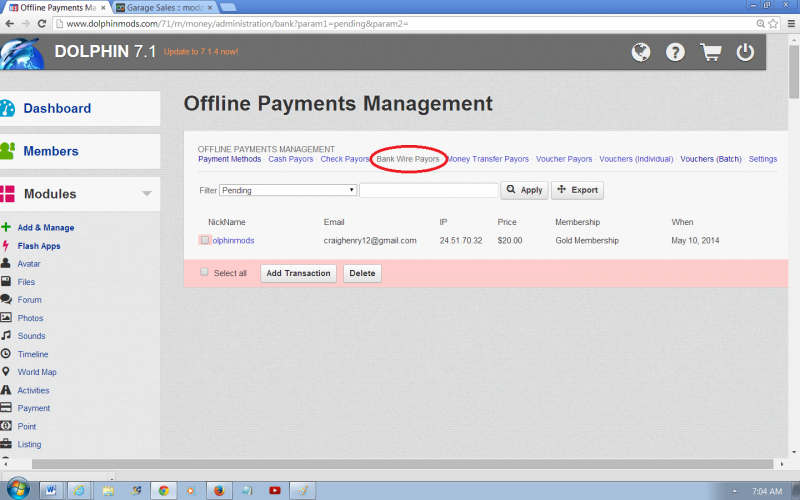Click the green Members icon

[x=7, y=151]
